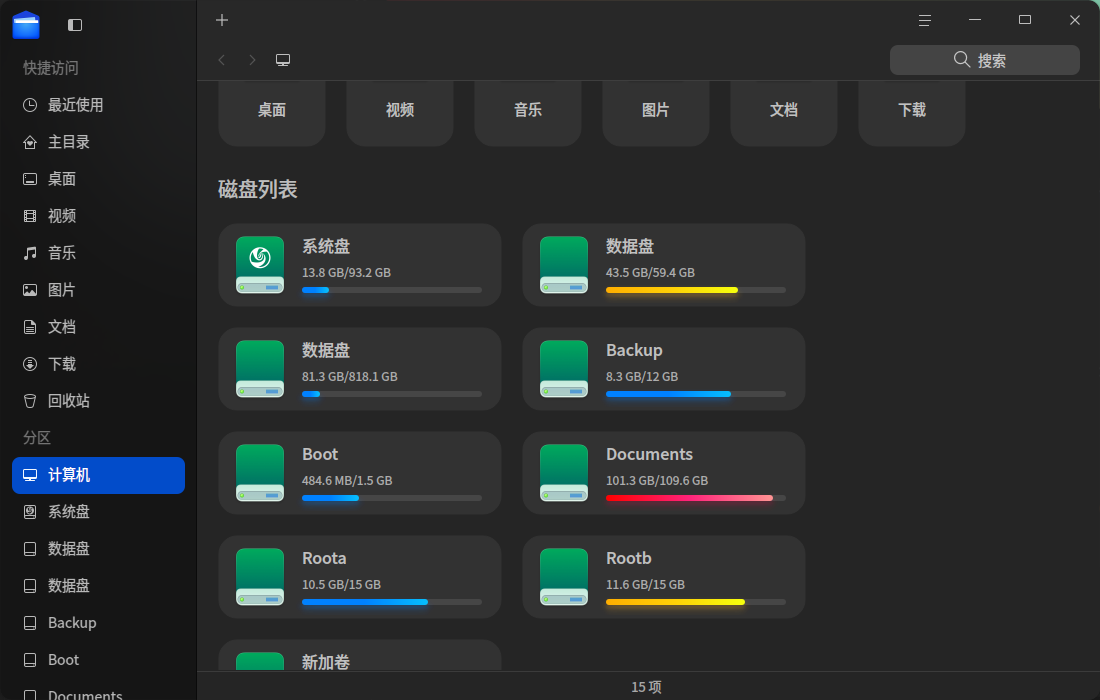Screen dimensions: 1100x700
Task: Click the 484.6 MB/1.5 GB text
Action: (347, 480)
